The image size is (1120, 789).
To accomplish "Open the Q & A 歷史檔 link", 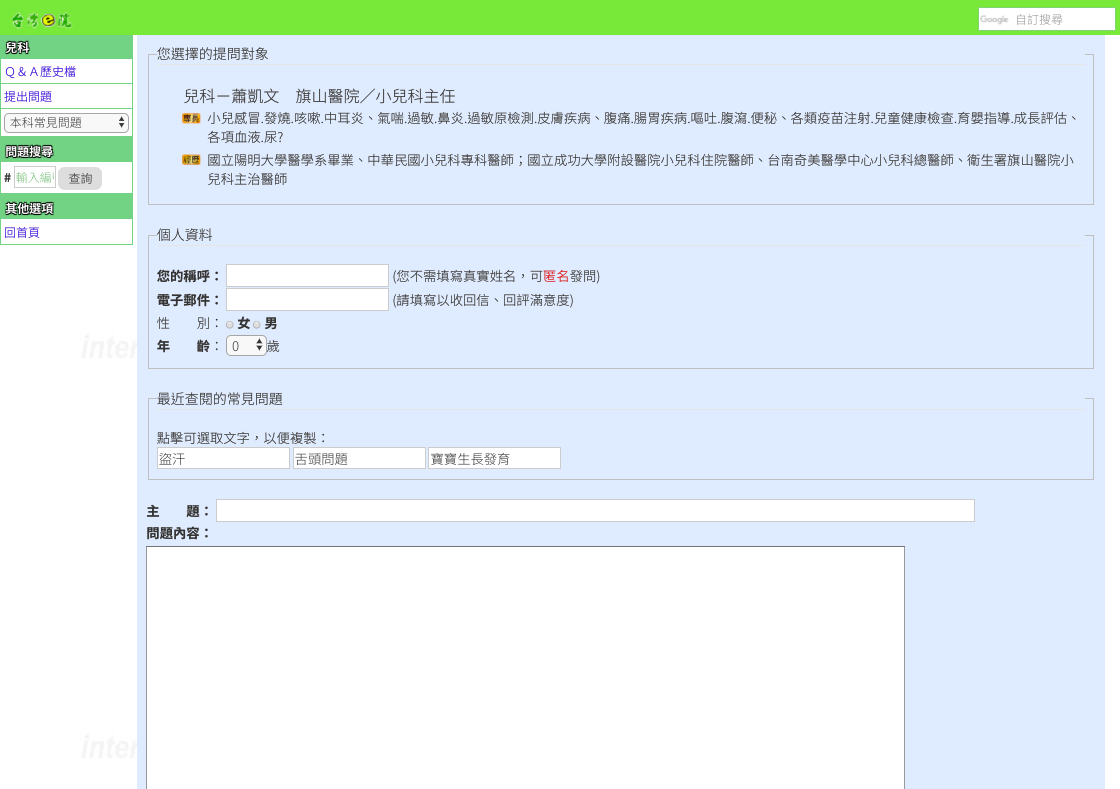I will pos(40,72).
